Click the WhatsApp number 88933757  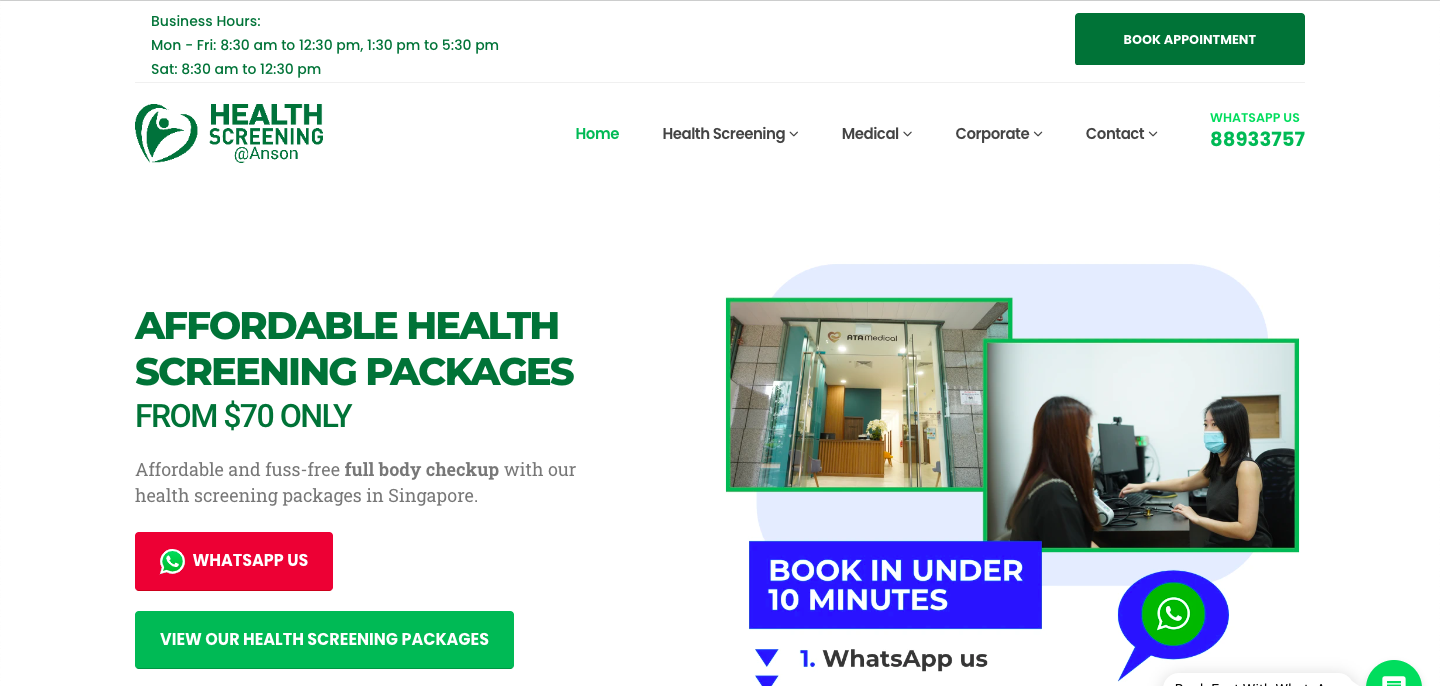coord(1257,139)
